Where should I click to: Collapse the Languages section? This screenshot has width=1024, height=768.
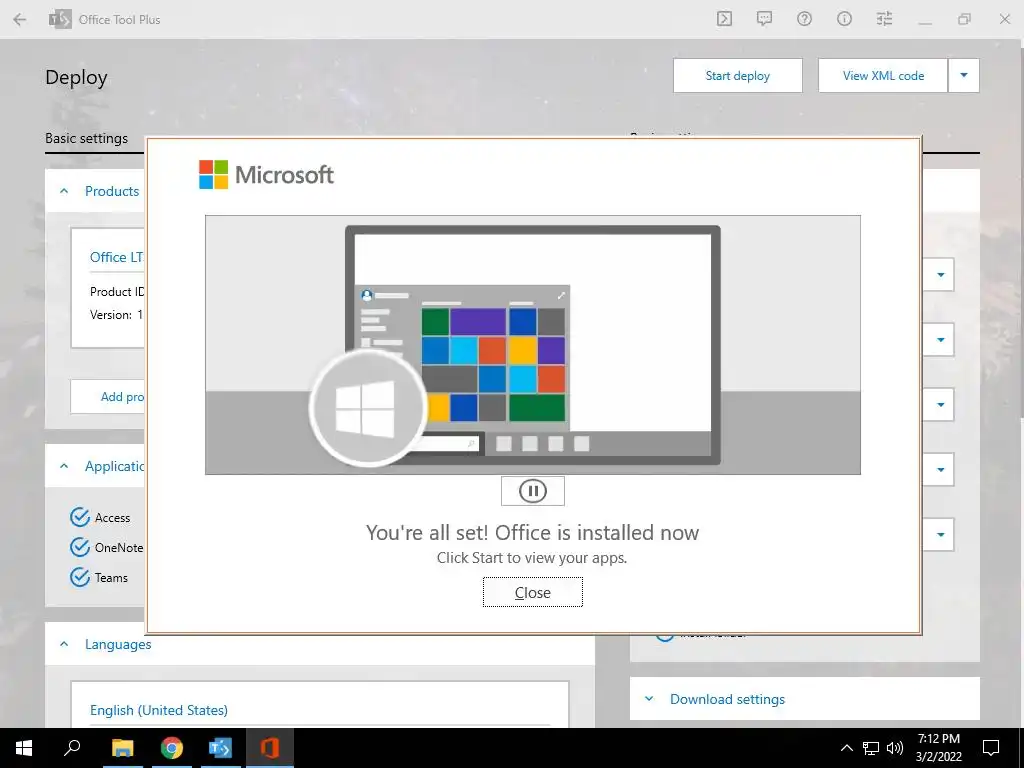click(64, 645)
